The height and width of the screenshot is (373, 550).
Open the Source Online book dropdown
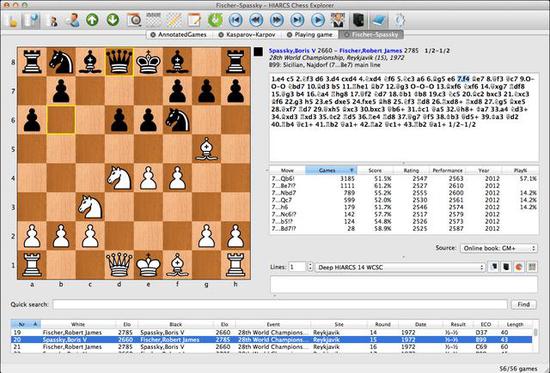pos(499,248)
